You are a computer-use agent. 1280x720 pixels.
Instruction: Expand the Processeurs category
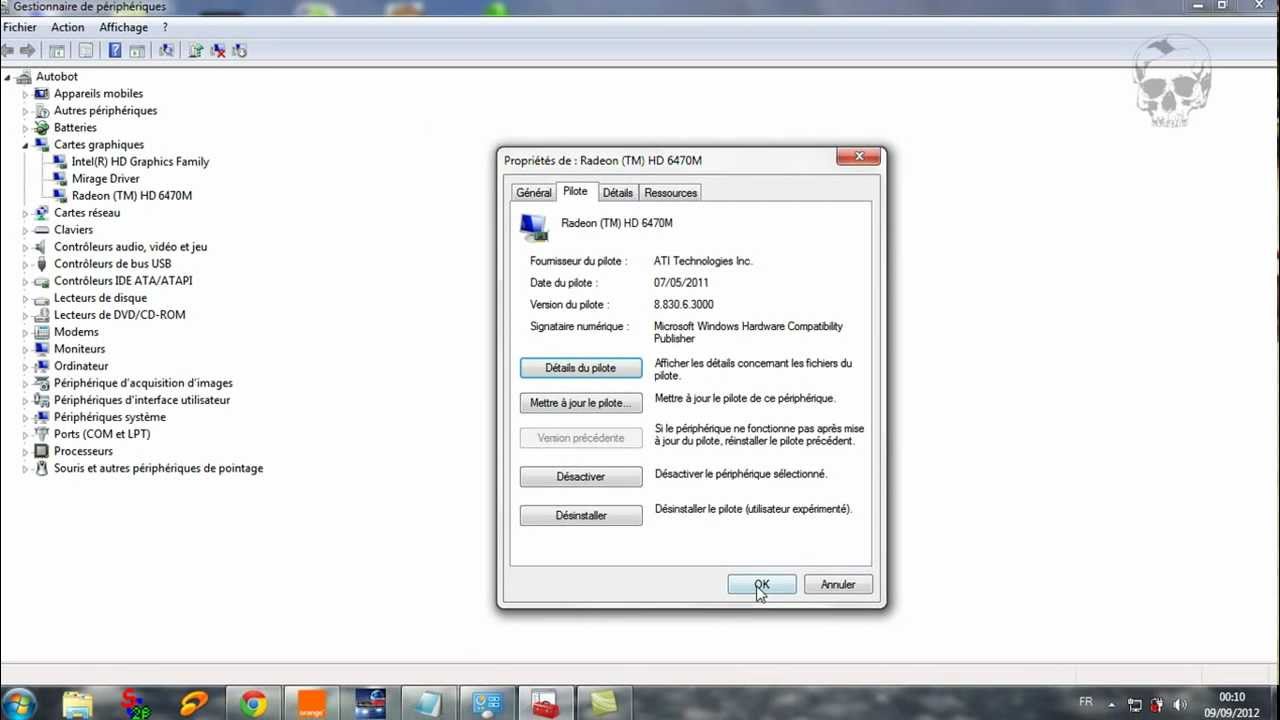[x=25, y=451]
